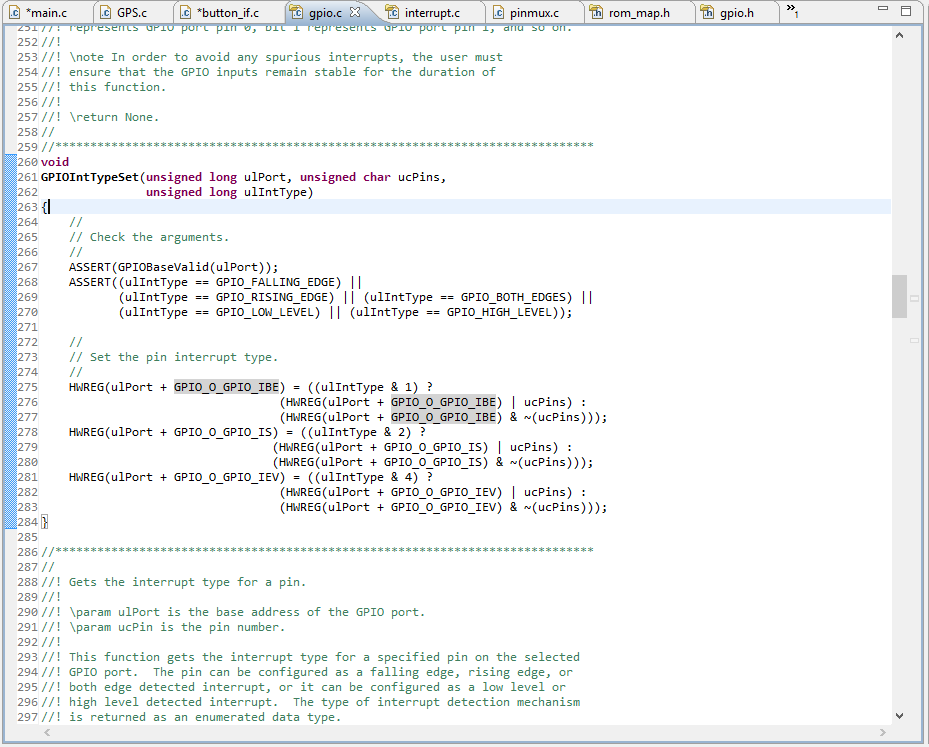
Task: Click the '\param ucPin is the pin number.' comment
Action: tap(163, 627)
